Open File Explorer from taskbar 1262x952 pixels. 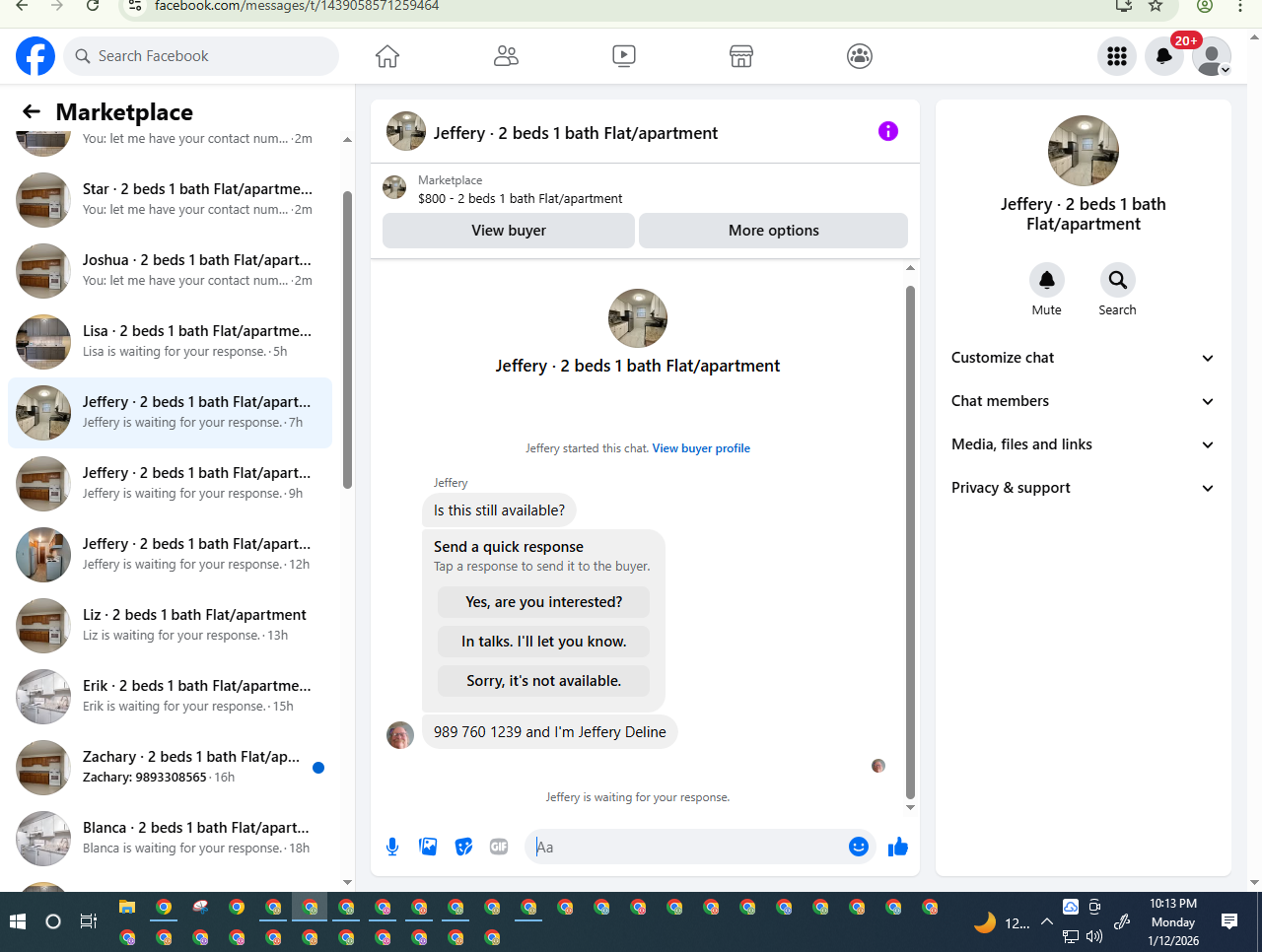pos(127,908)
